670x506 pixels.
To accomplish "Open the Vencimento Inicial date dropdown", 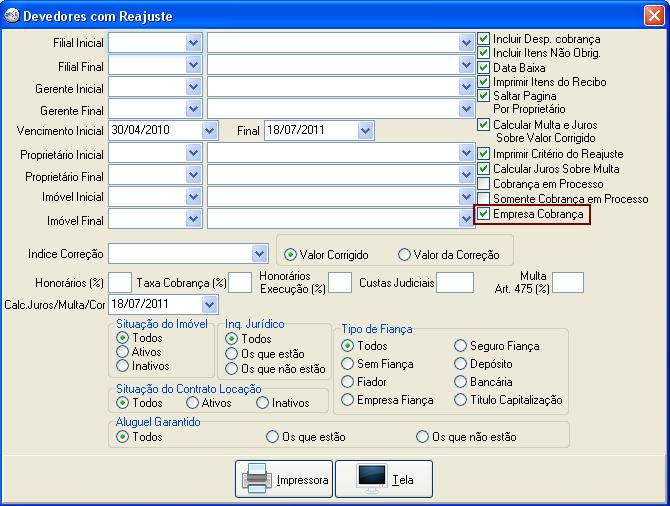I will coord(209,130).
